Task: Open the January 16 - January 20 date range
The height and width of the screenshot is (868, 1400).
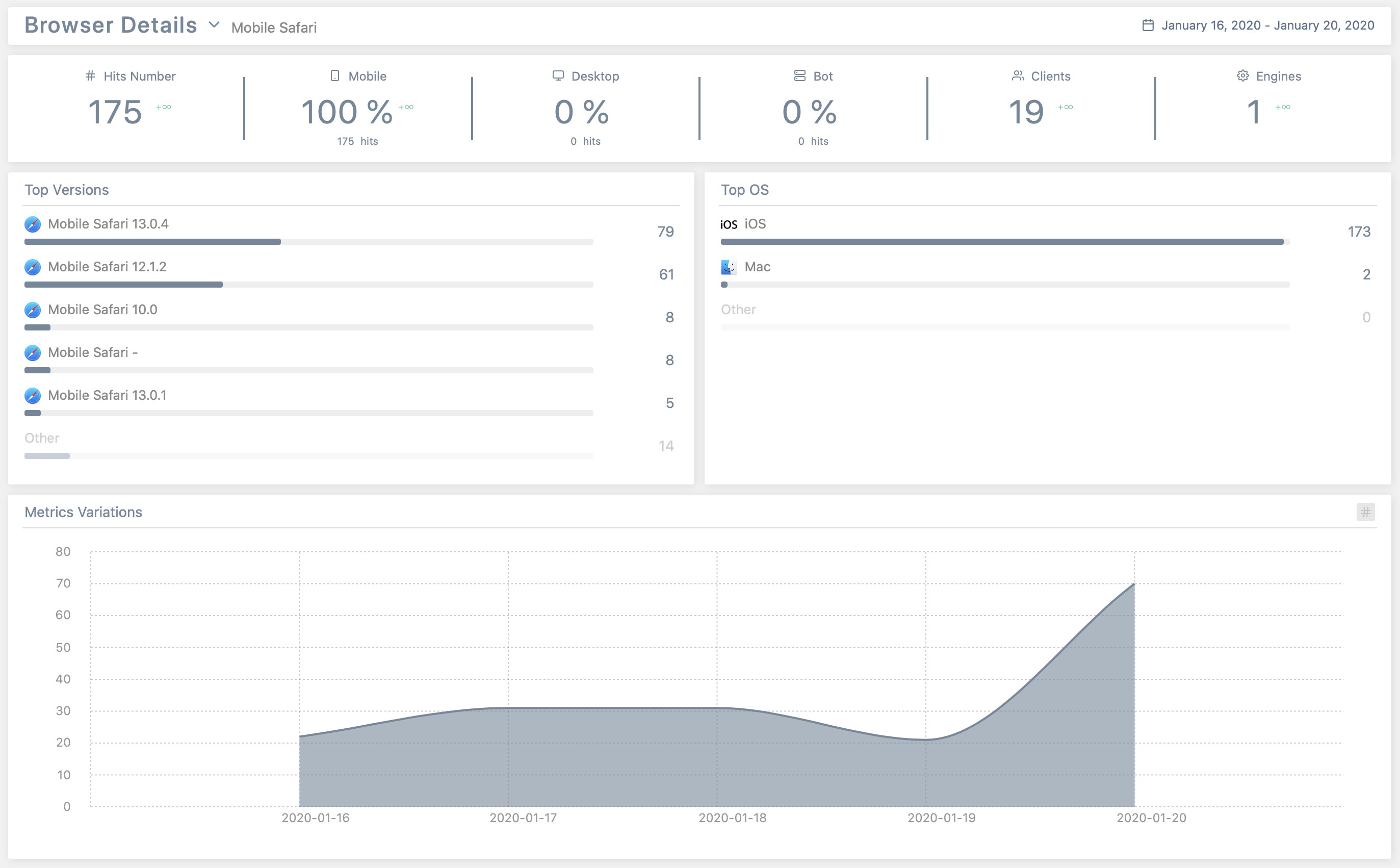Action: (x=1267, y=25)
